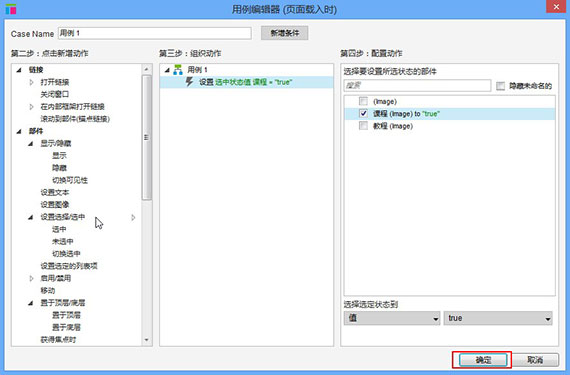Click the action list scrollbar thumb
The image size is (570, 375).
click(146, 138)
